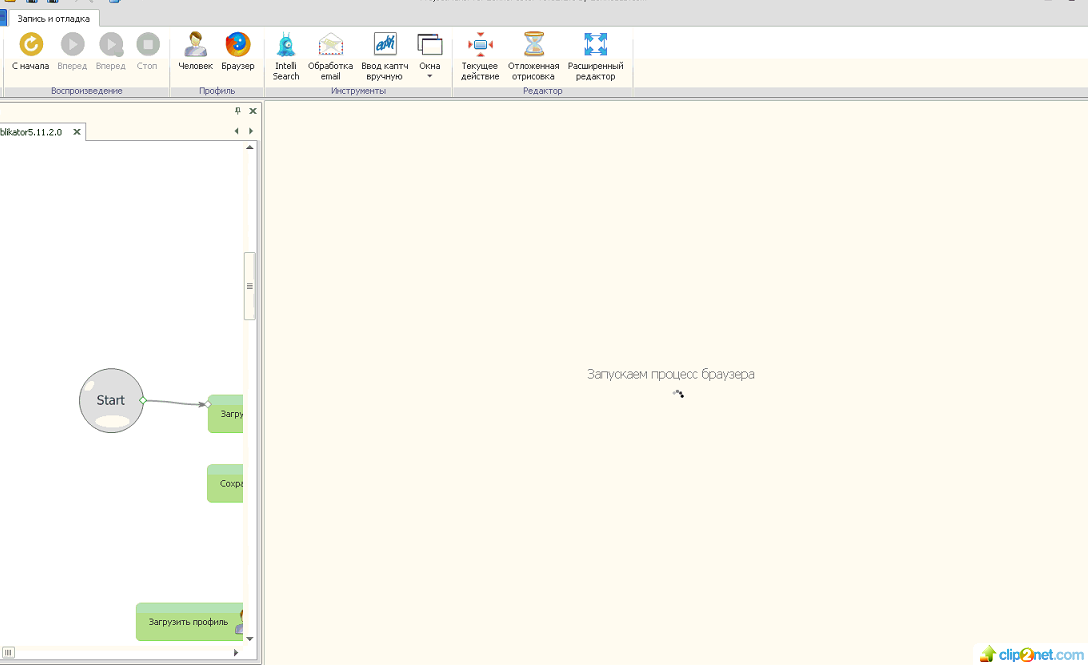Select the blikator5.11.2.0 project tab
This screenshot has height=665, width=1088.
click(x=32, y=132)
